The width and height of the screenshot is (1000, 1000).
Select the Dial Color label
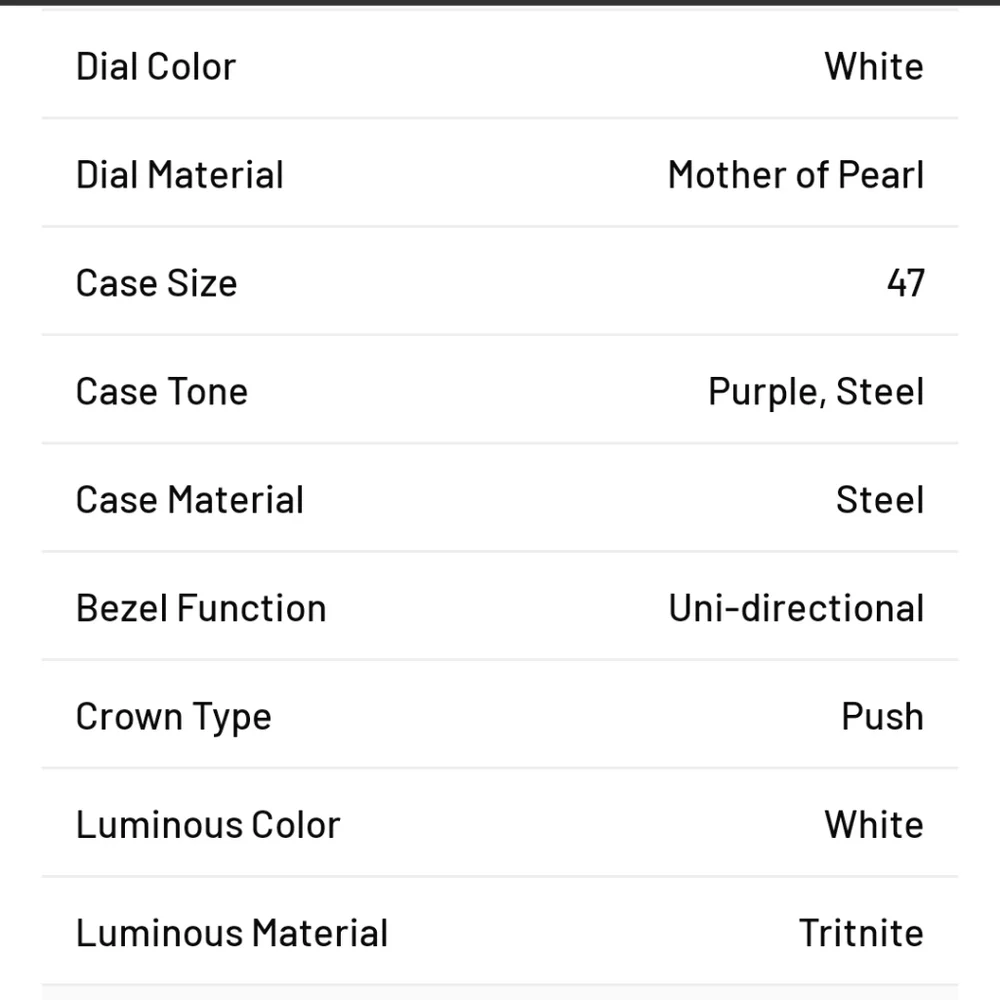click(x=156, y=66)
